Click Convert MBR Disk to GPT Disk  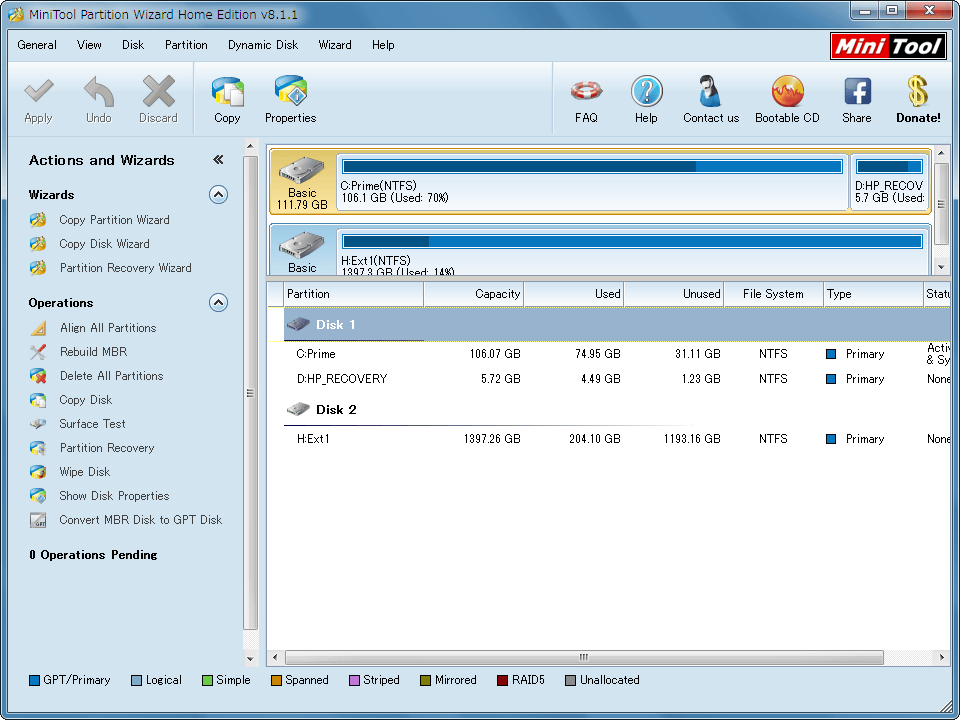[x=141, y=520]
